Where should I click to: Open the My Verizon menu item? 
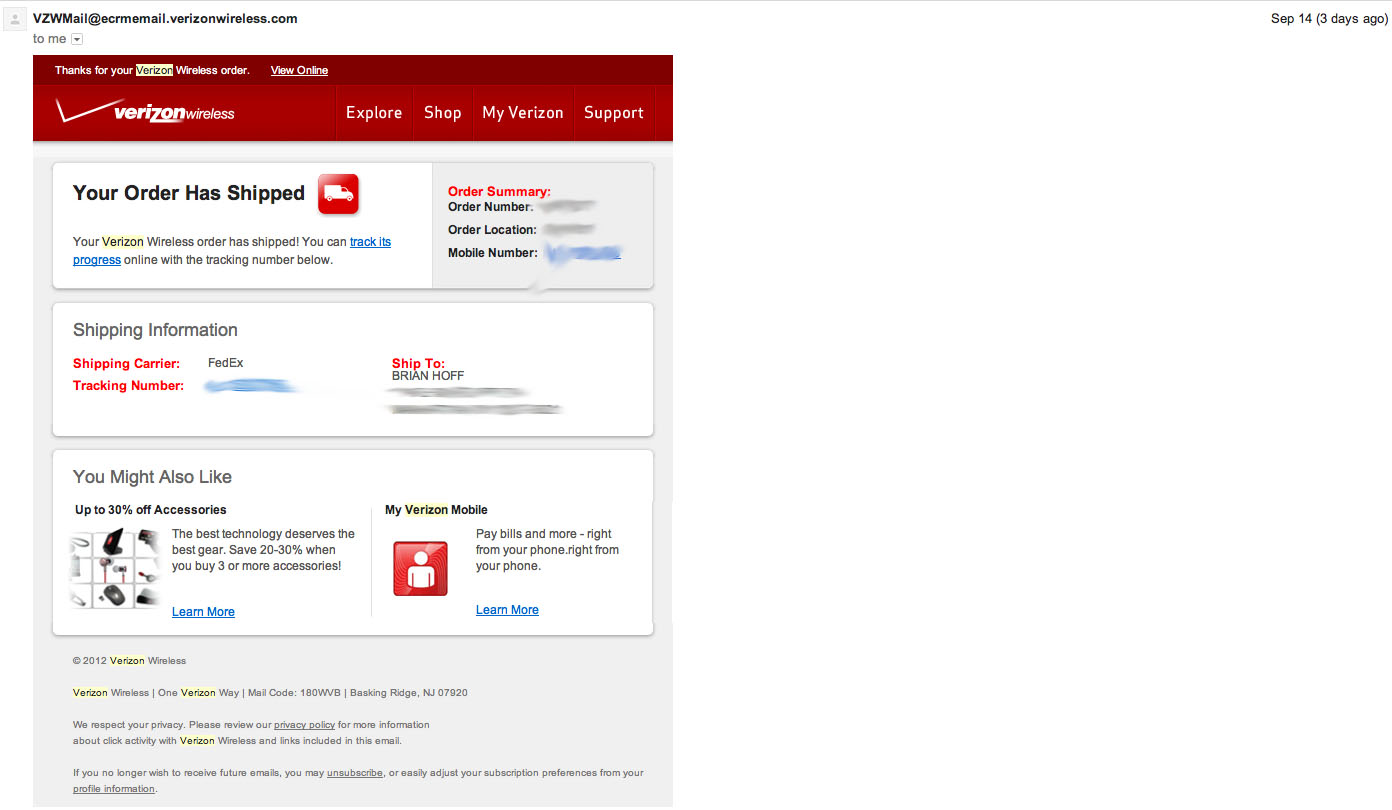[x=523, y=113]
